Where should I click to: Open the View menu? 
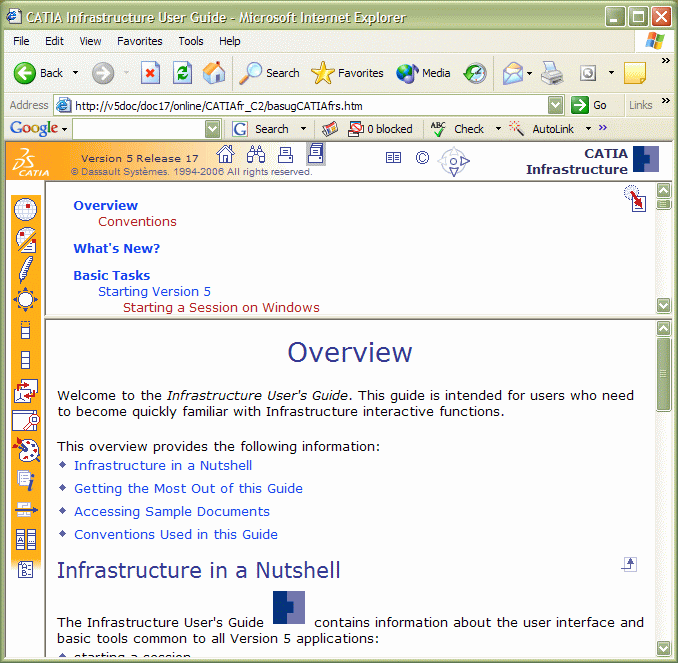(90, 41)
